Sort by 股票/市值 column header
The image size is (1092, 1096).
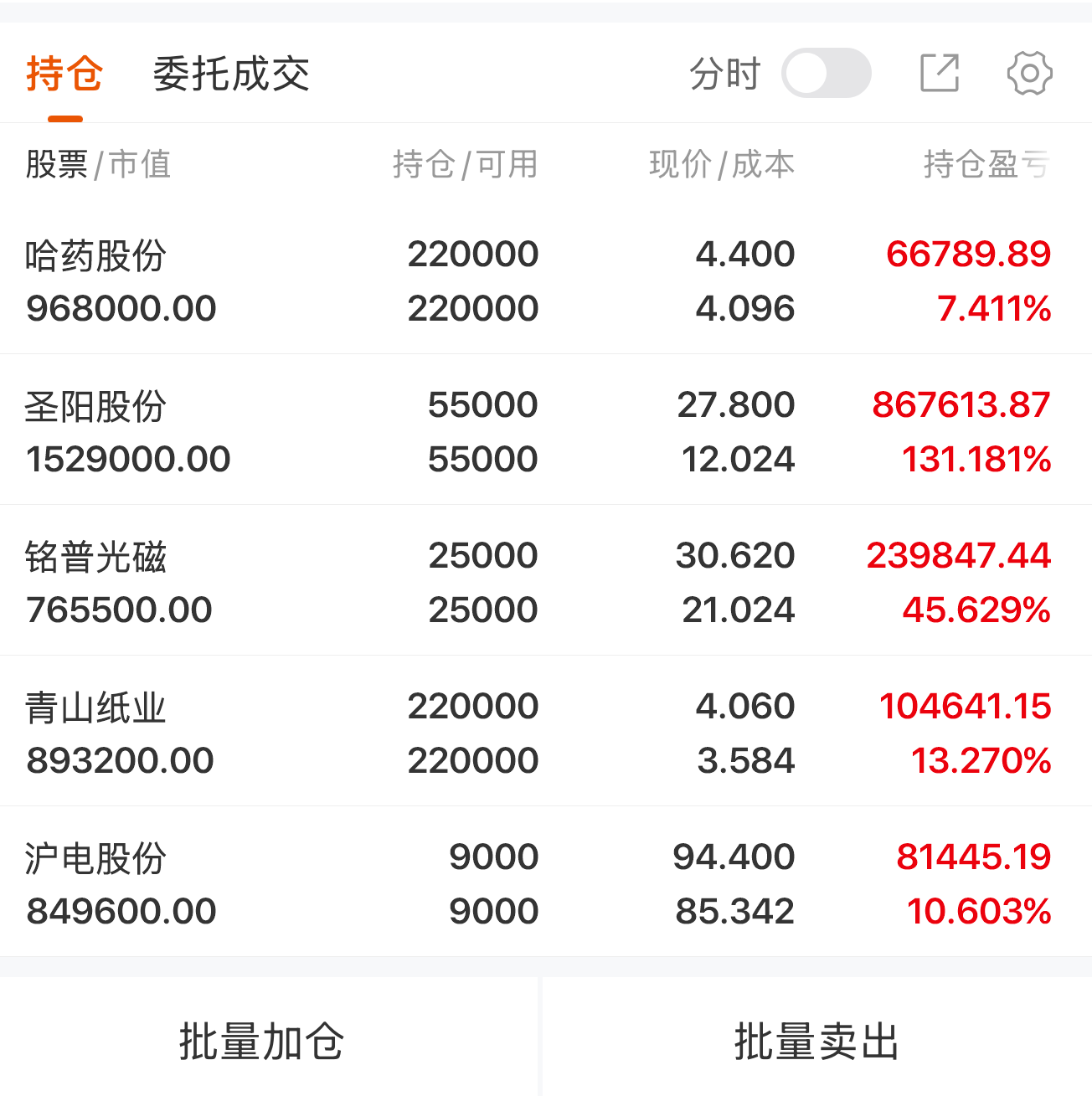pos(98,164)
